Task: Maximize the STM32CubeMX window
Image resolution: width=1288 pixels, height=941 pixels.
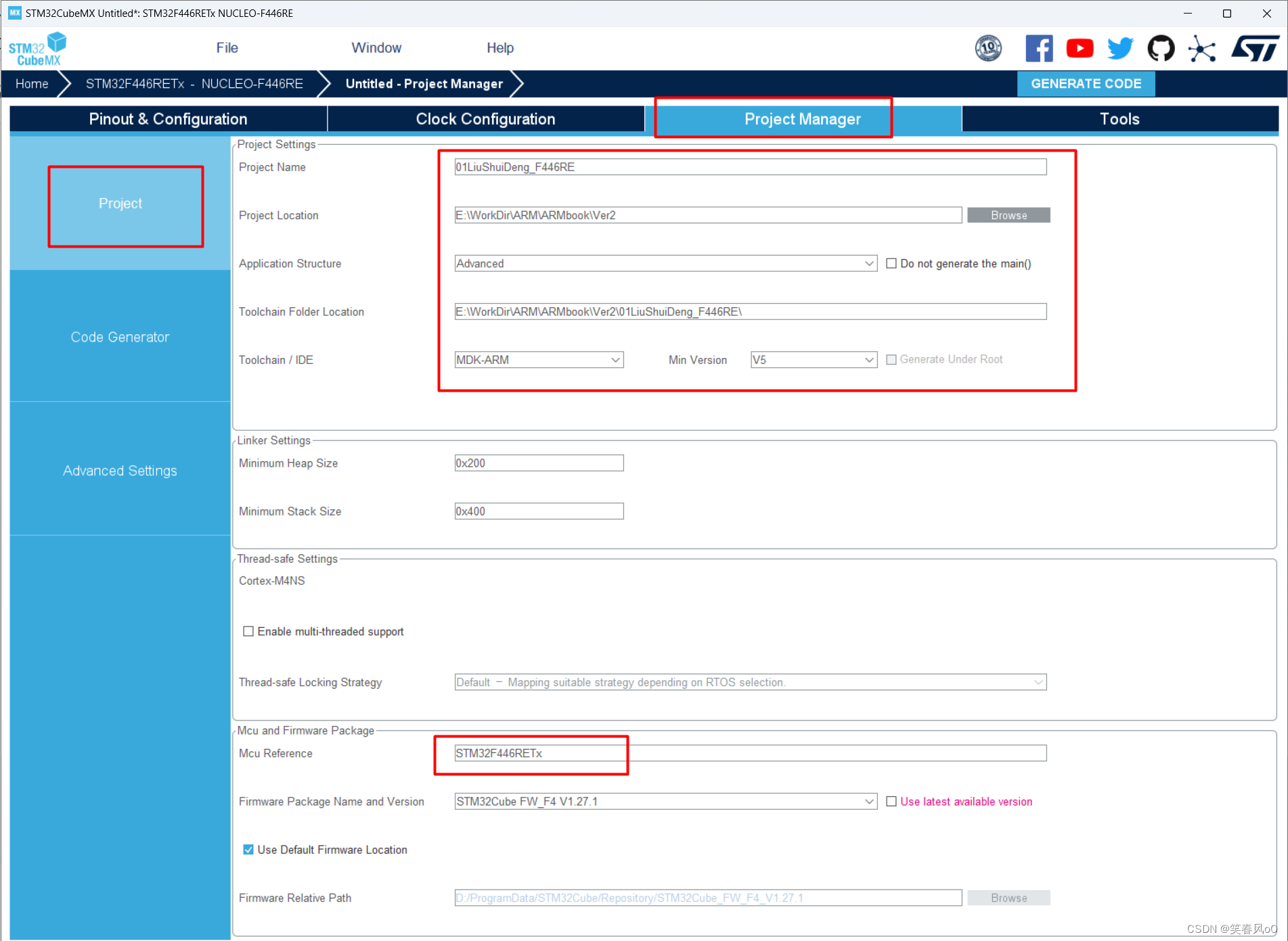Action: click(1226, 13)
